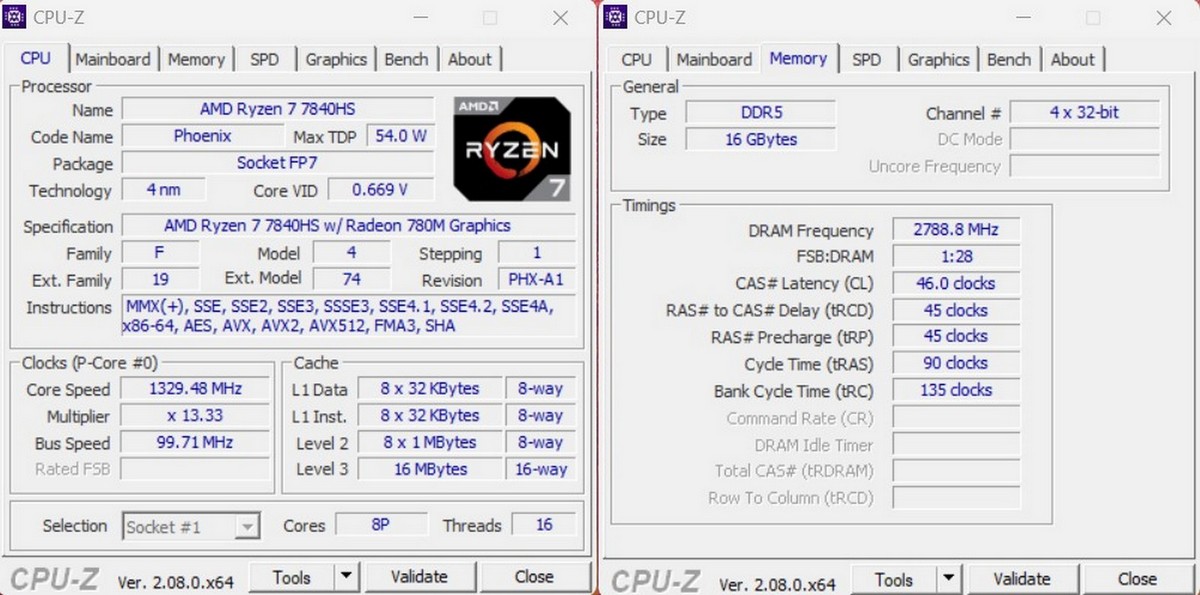Viewport: 1200px width, 595px height.
Task: Open Graphics tab in right CPU-Z window
Action: point(938,59)
